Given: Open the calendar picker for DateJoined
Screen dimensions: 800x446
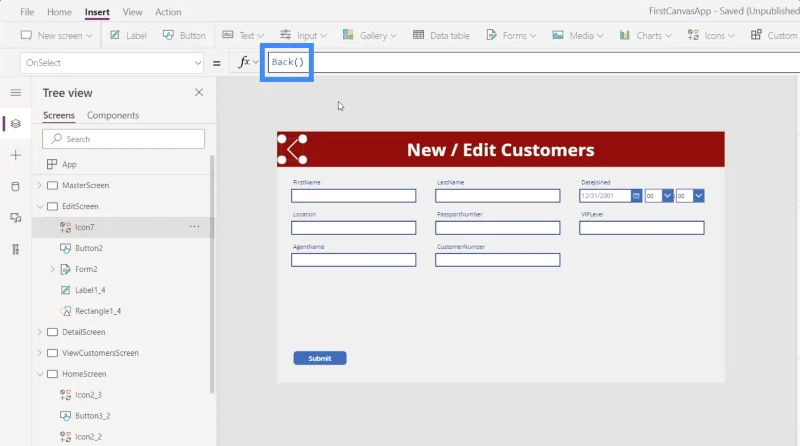Looking at the screenshot, I should coord(636,195).
